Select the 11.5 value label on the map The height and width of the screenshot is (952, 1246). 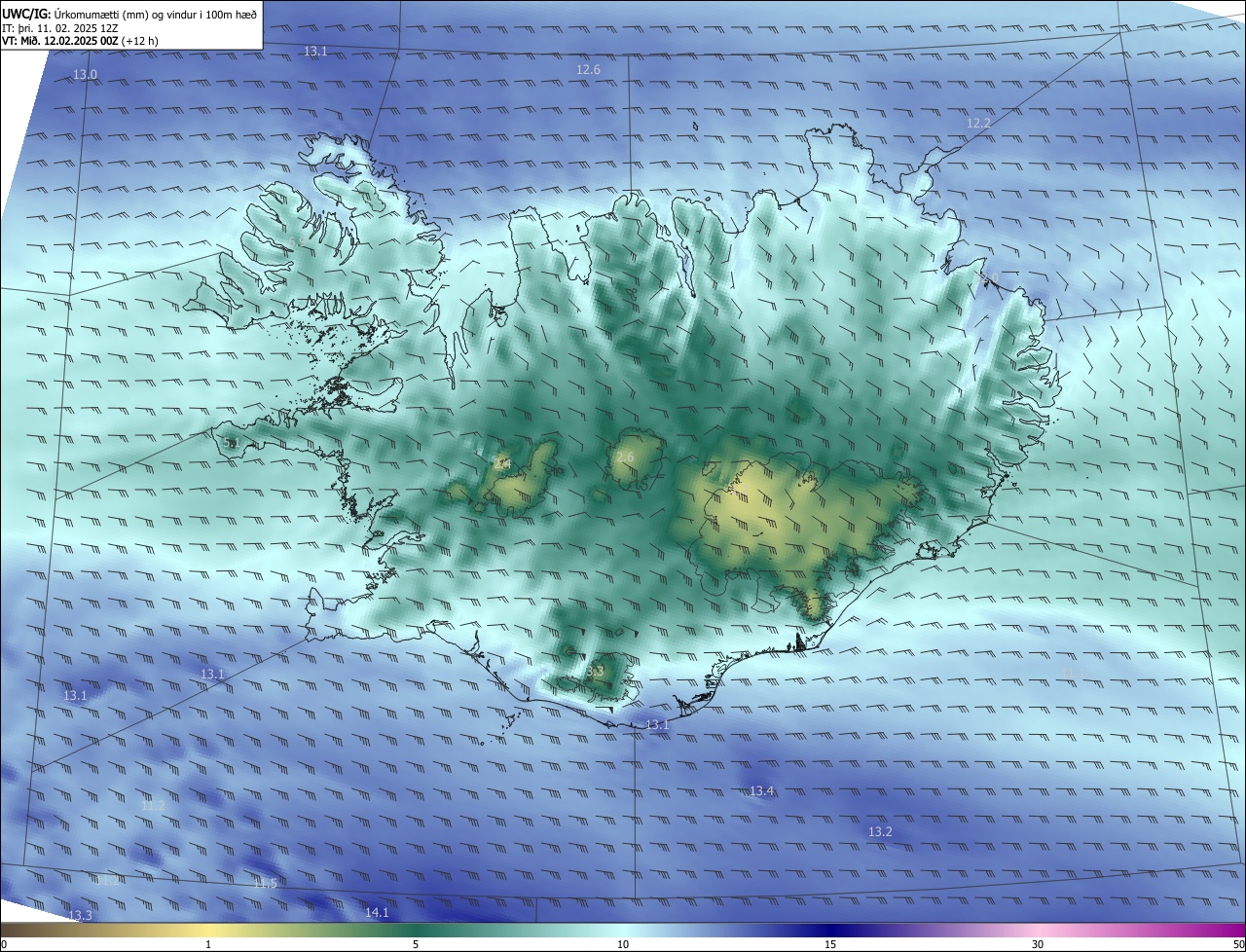click(265, 884)
